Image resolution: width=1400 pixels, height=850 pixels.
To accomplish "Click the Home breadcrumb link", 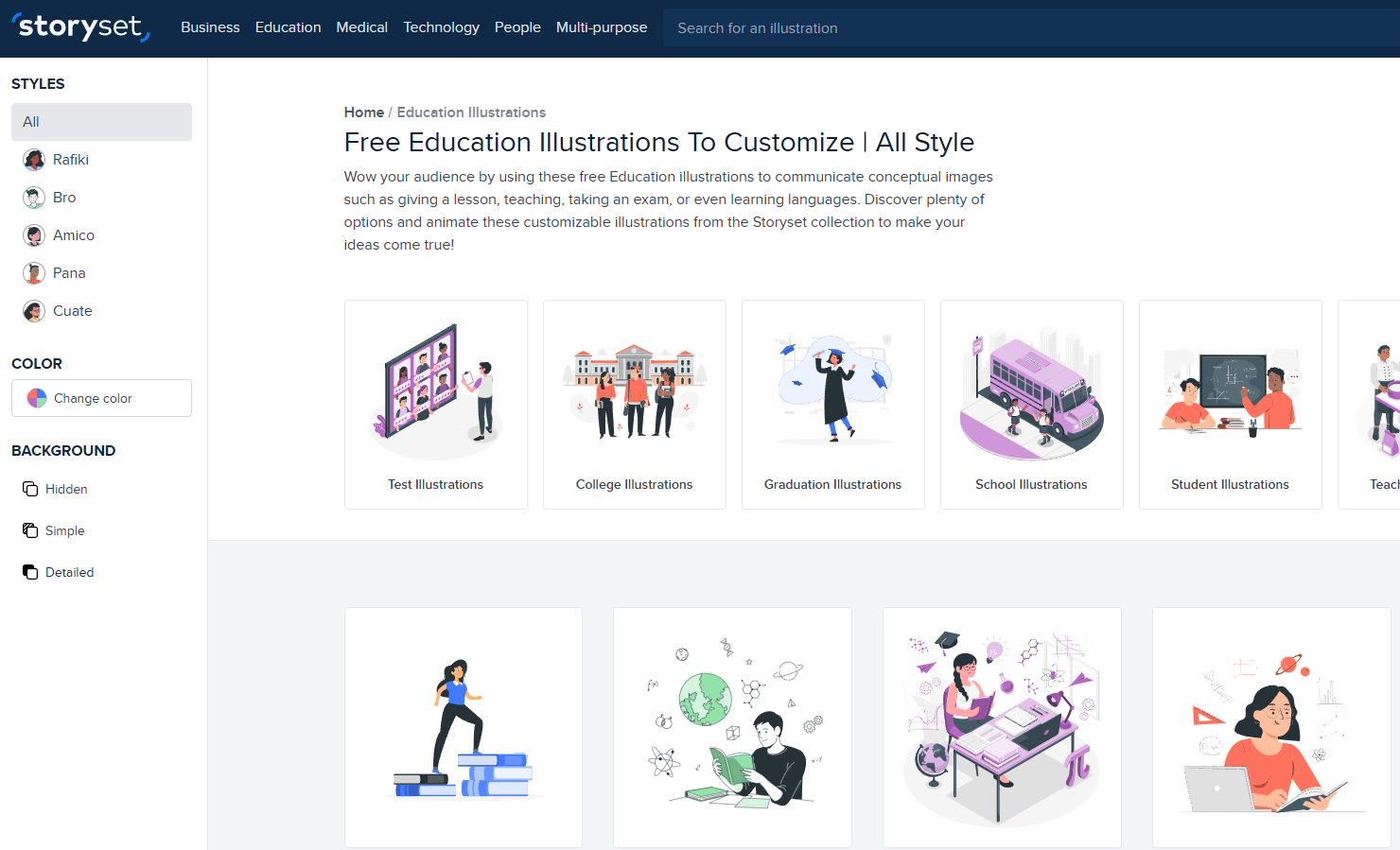I will coord(363,113).
